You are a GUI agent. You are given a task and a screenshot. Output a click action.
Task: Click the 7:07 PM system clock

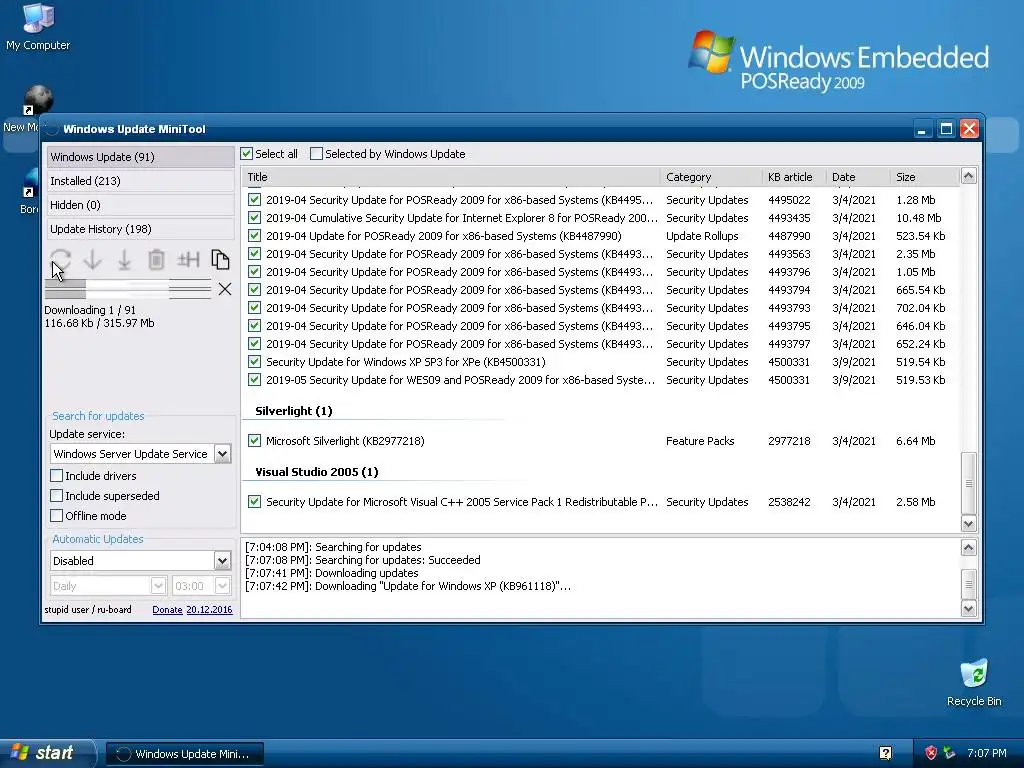pos(987,753)
